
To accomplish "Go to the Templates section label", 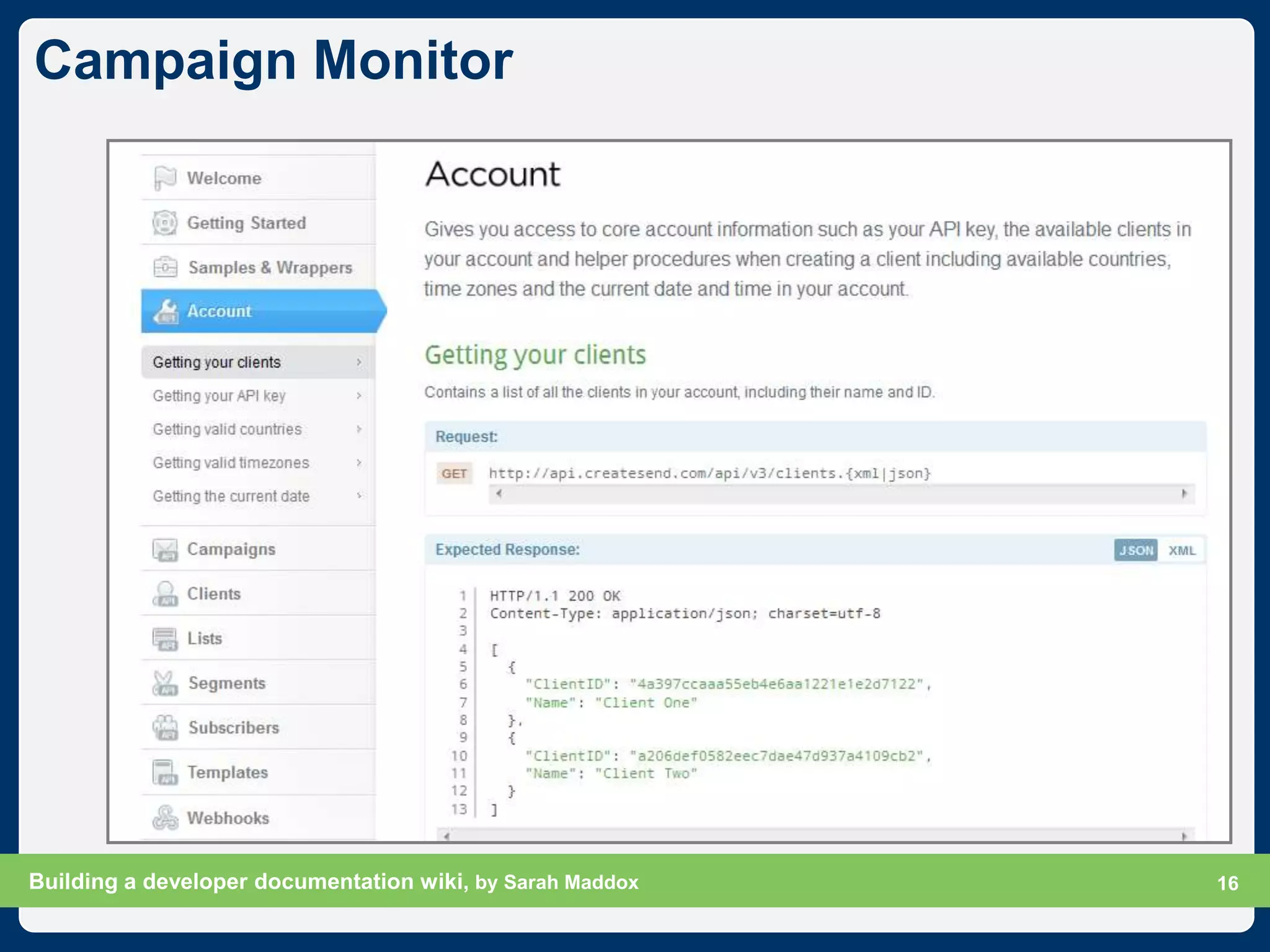I will coord(228,772).
